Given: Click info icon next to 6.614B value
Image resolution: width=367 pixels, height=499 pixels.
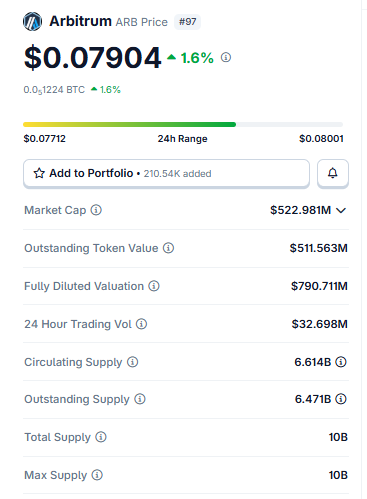Looking at the screenshot, I should 341,362.
